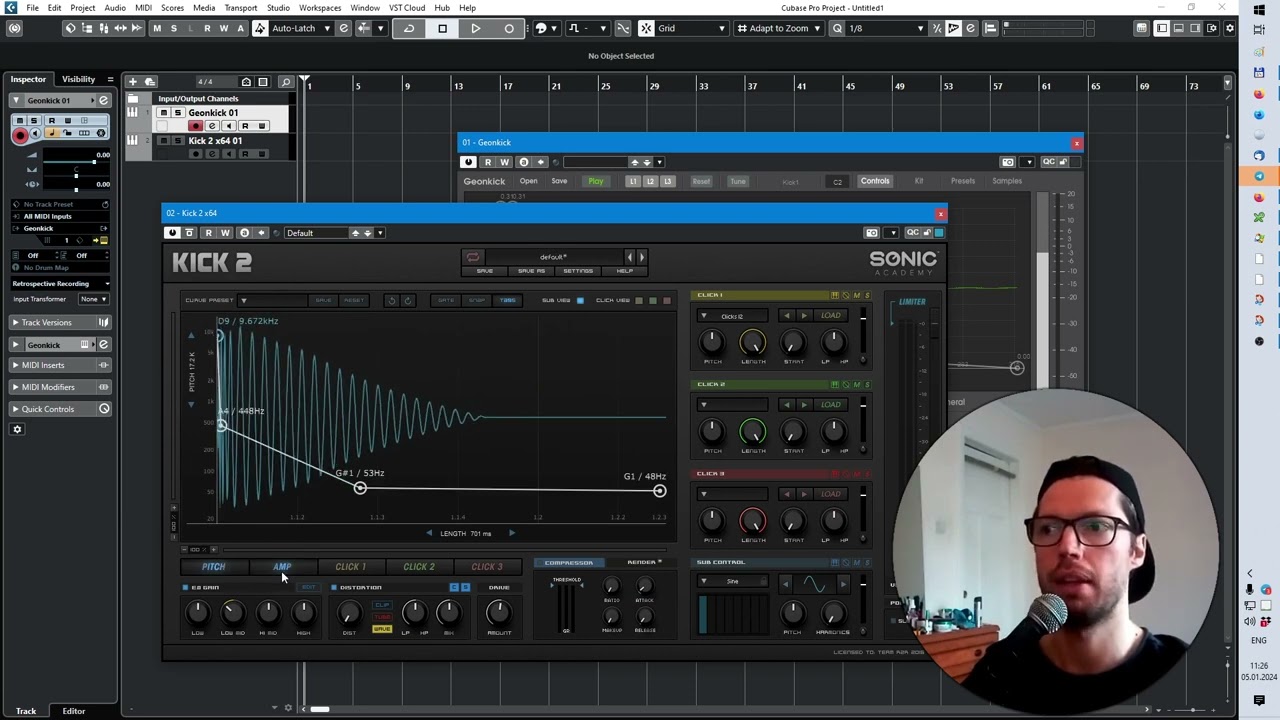This screenshot has width=1280, height=720.
Task: Click the next preset arrow in Kick 2
Action: pyautogui.click(x=641, y=257)
